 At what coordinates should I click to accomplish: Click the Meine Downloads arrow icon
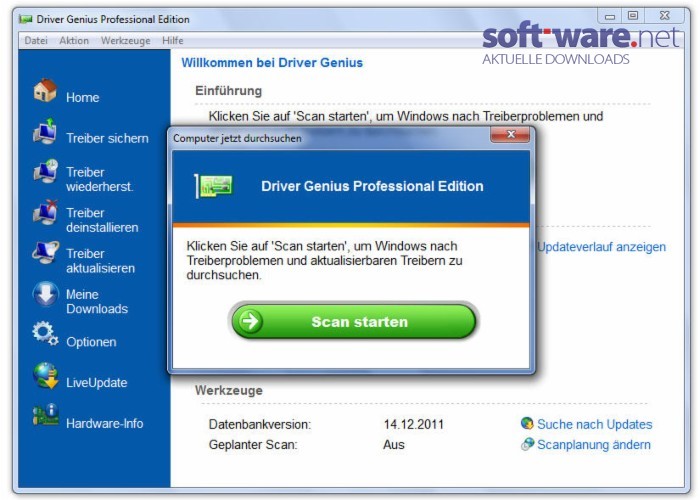coord(46,294)
